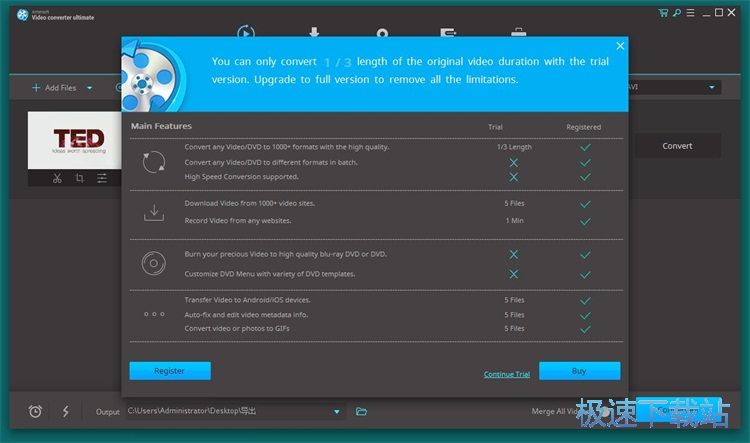
Task: Click 'Download Video from 1000+ video sites.' text
Action: (x=250, y=203)
